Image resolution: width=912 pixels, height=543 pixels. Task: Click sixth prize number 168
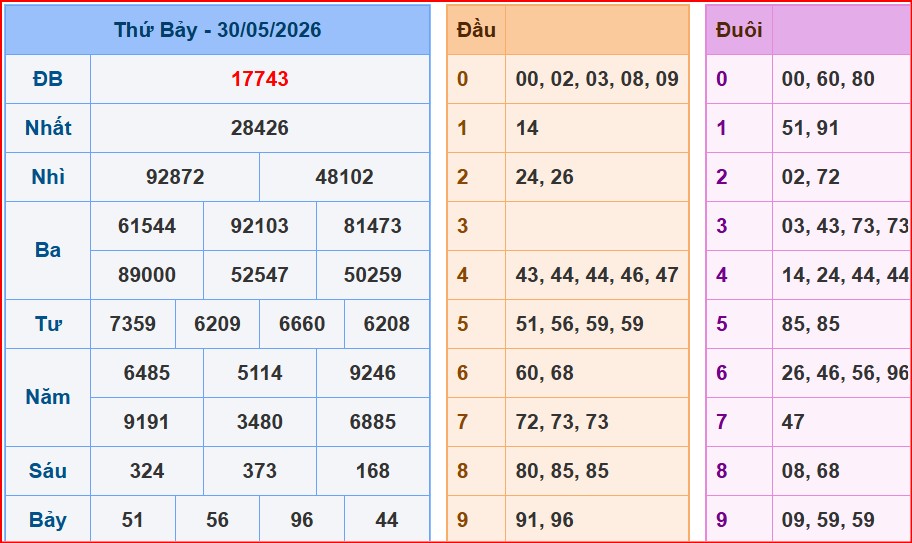[372, 471]
